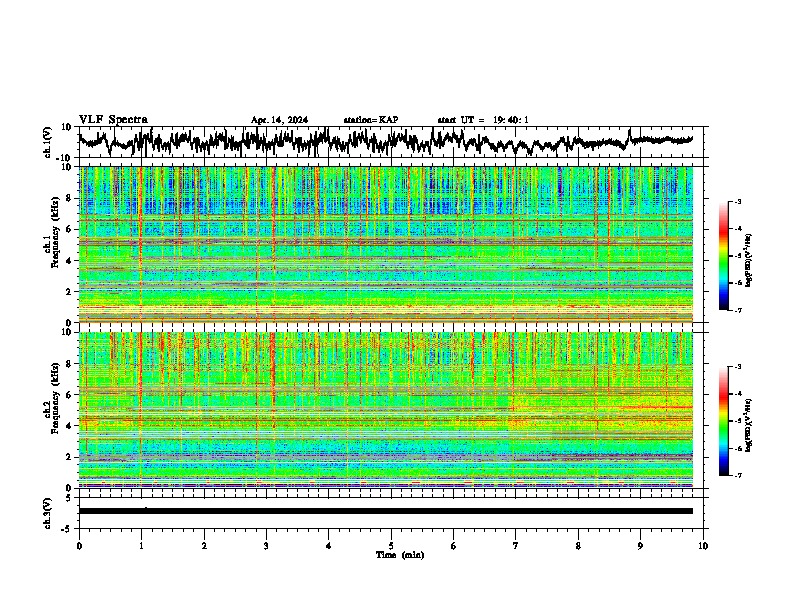Click time axis tick label "1"

point(141,546)
